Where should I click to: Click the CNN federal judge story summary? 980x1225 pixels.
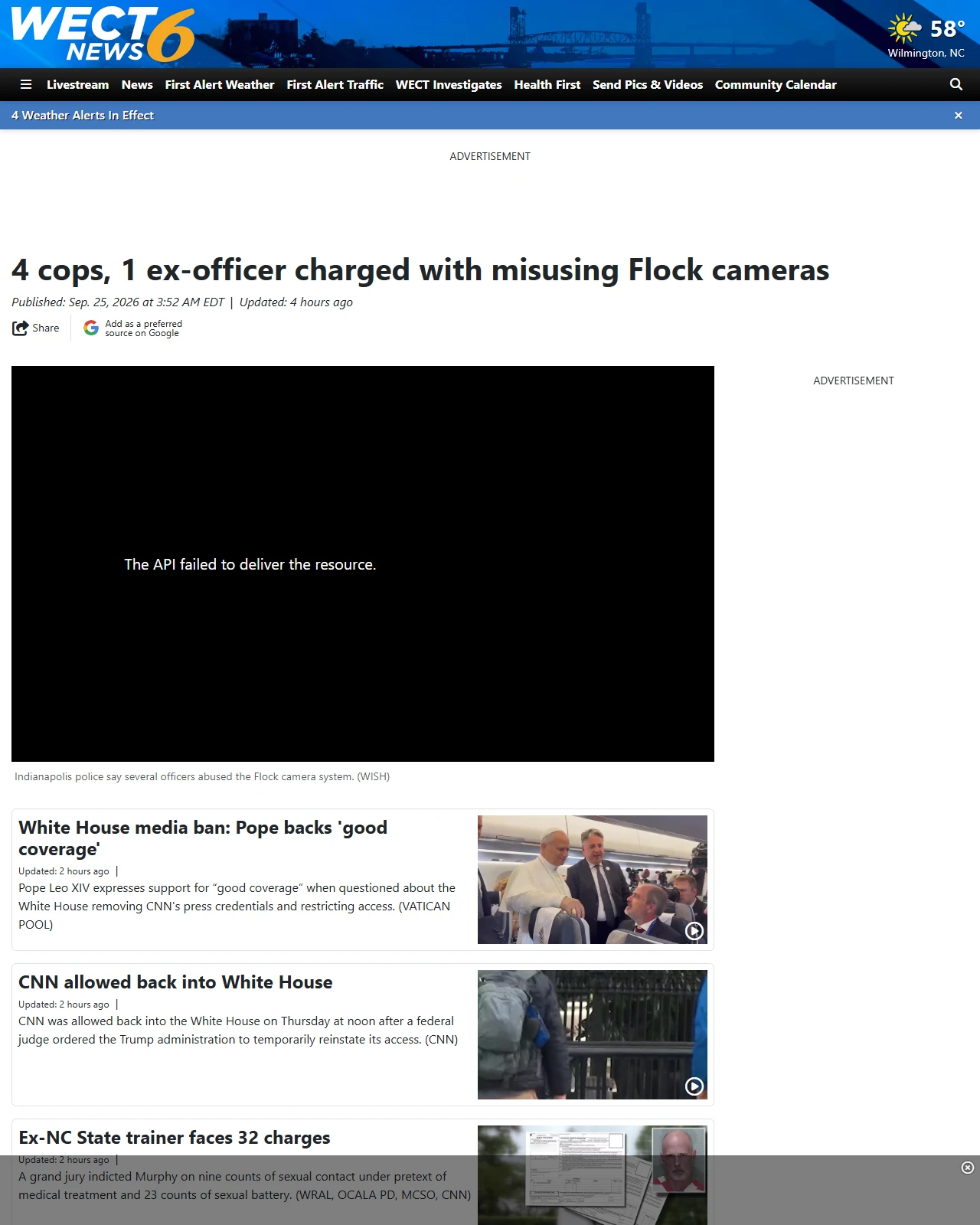coord(238,1031)
